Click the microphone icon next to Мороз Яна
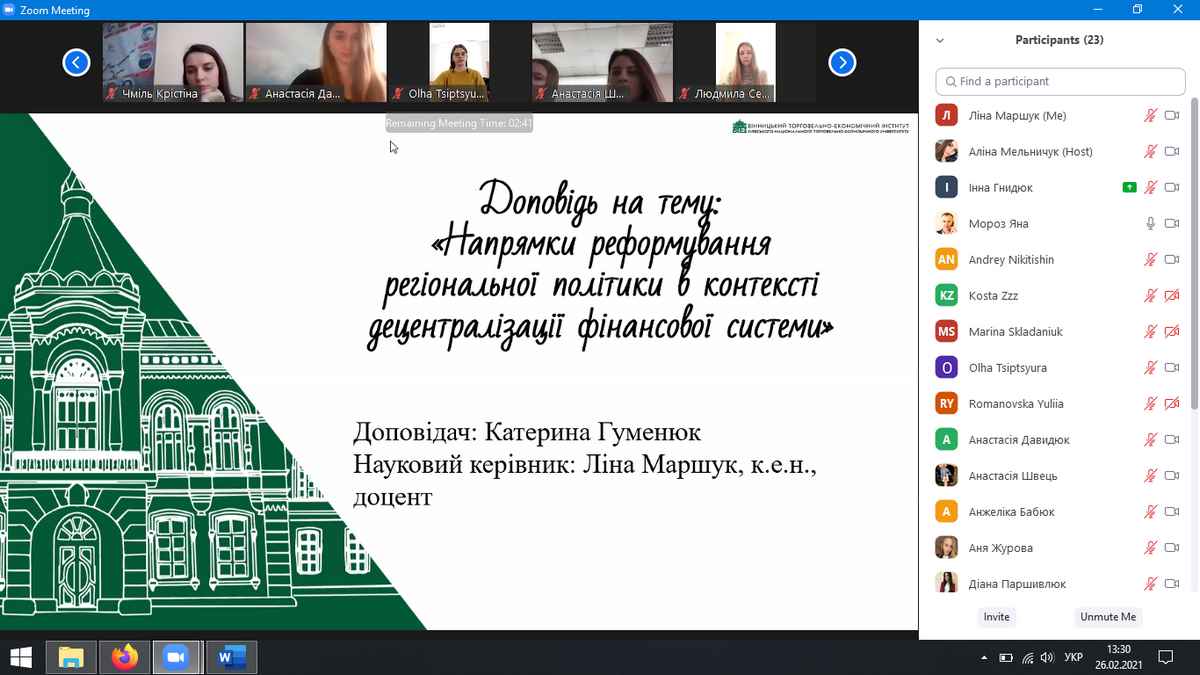The image size is (1200, 675). (x=1150, y=224)
